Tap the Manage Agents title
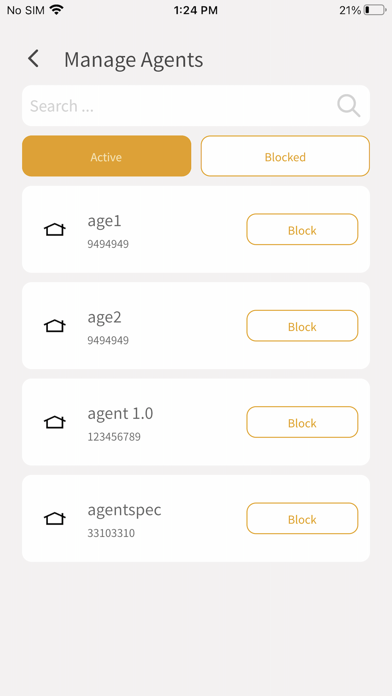This screenshot has width=392, height=696. pos(134,59)
